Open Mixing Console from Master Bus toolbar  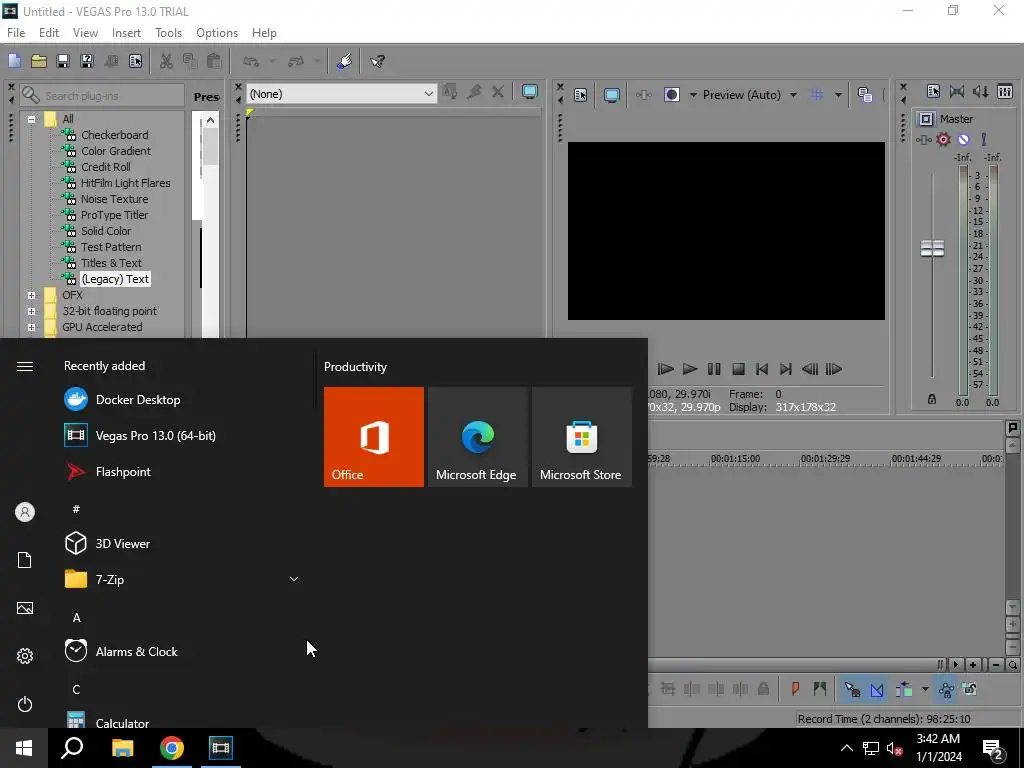(x=1005, y=92)
